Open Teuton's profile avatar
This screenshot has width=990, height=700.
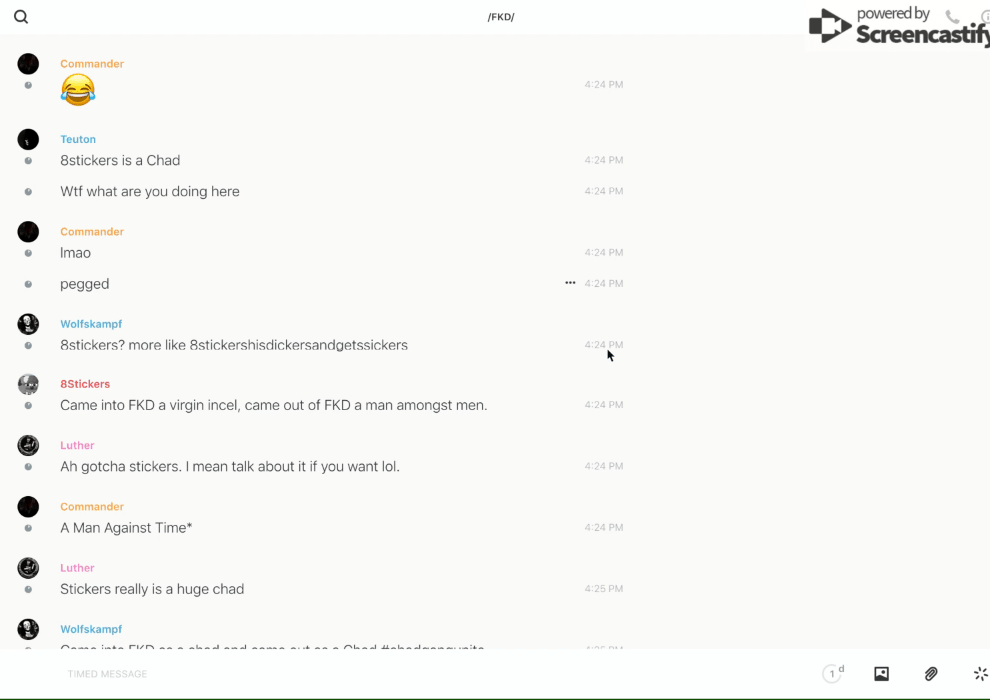point(28,139)
